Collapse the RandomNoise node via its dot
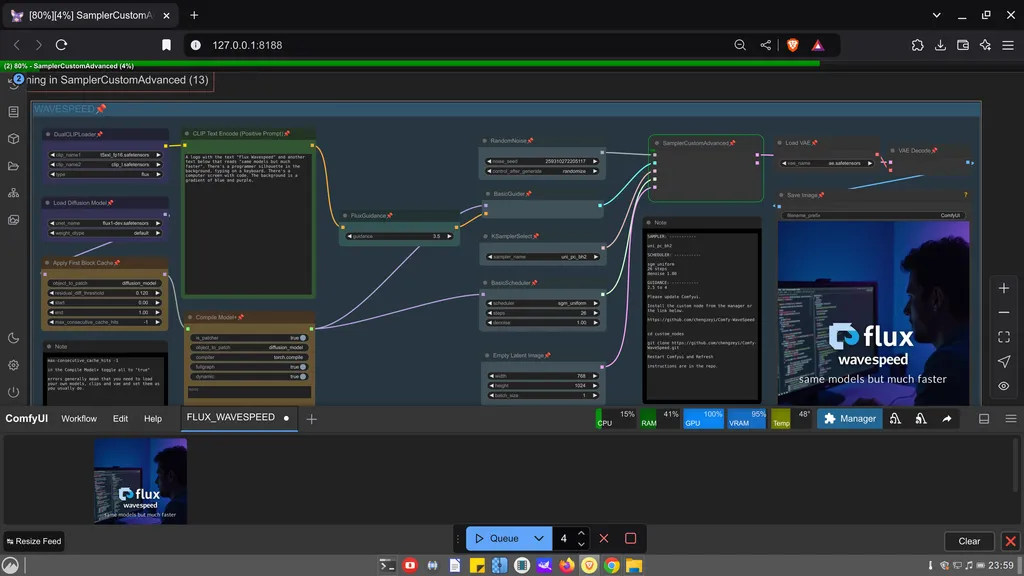Image resolution: width=1024 pixels, height=576 pixels. 485,140
